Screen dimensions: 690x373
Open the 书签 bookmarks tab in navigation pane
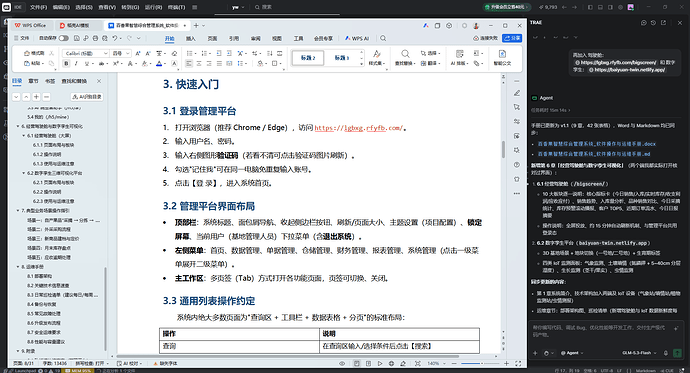[x=50, y=81]
